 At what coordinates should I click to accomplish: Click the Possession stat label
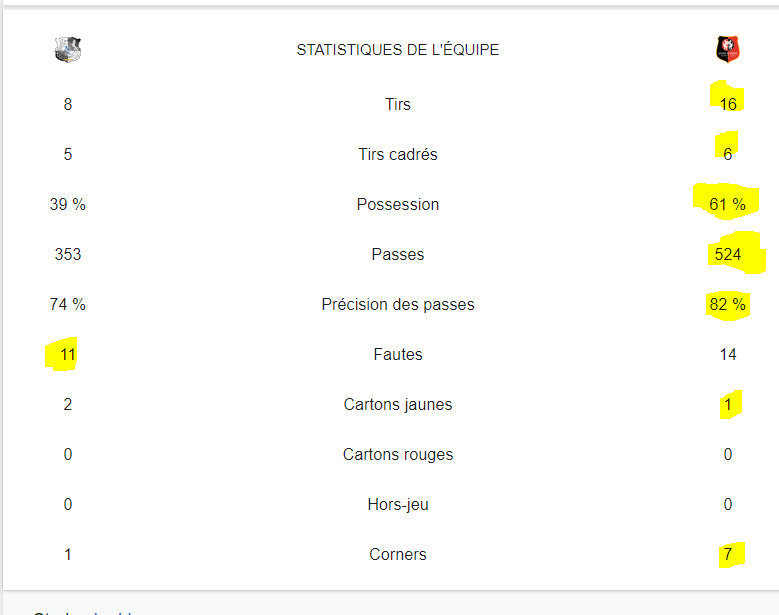pos(397,204)
